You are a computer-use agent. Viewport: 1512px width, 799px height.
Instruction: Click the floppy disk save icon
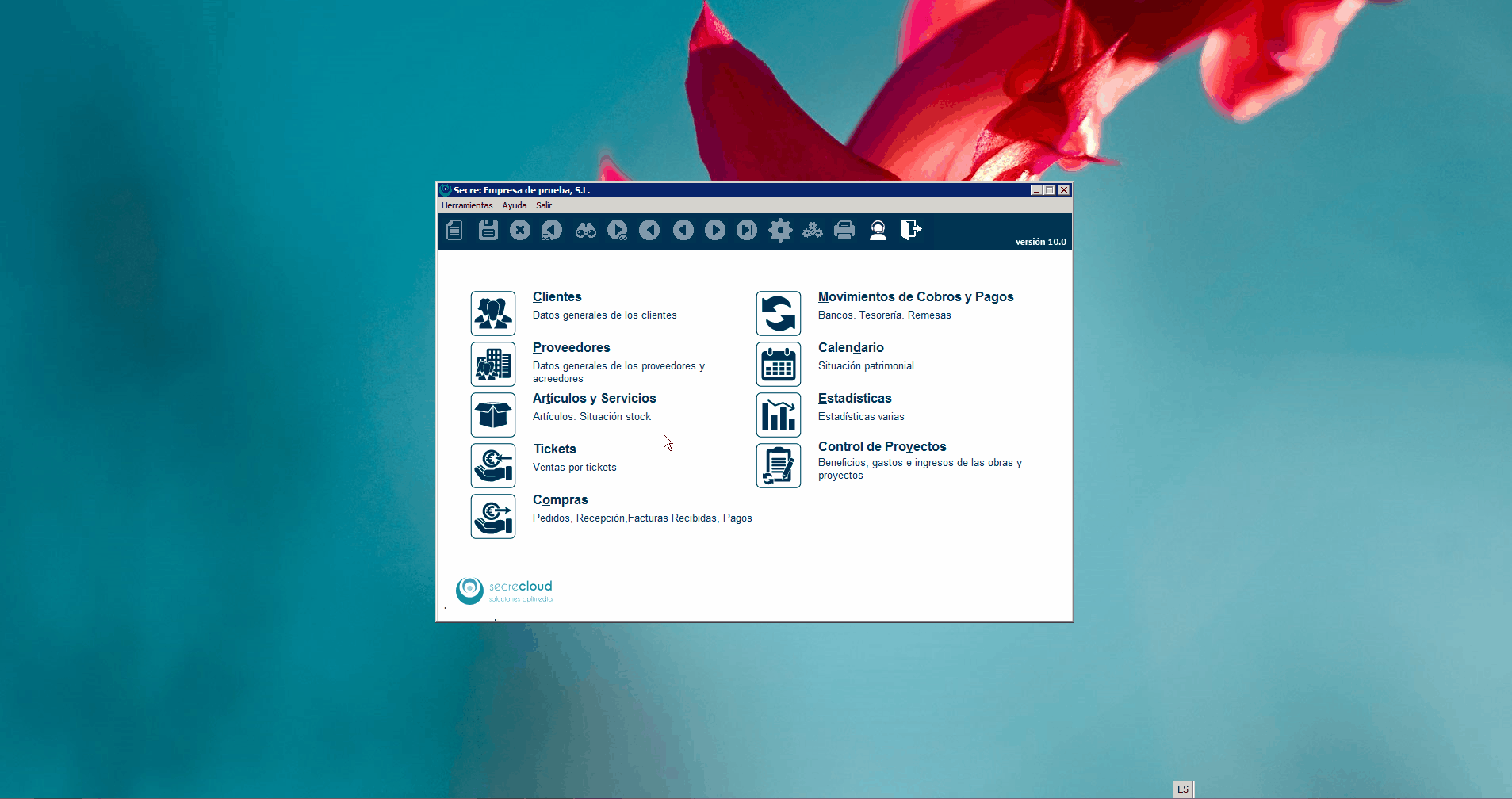[x=488, y=230]
